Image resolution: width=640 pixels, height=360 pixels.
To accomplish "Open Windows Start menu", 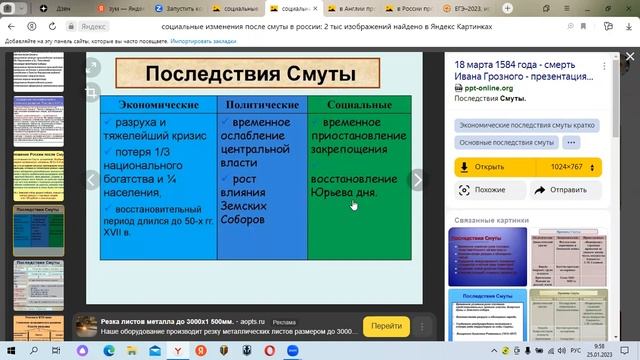I will pos(11,351).
